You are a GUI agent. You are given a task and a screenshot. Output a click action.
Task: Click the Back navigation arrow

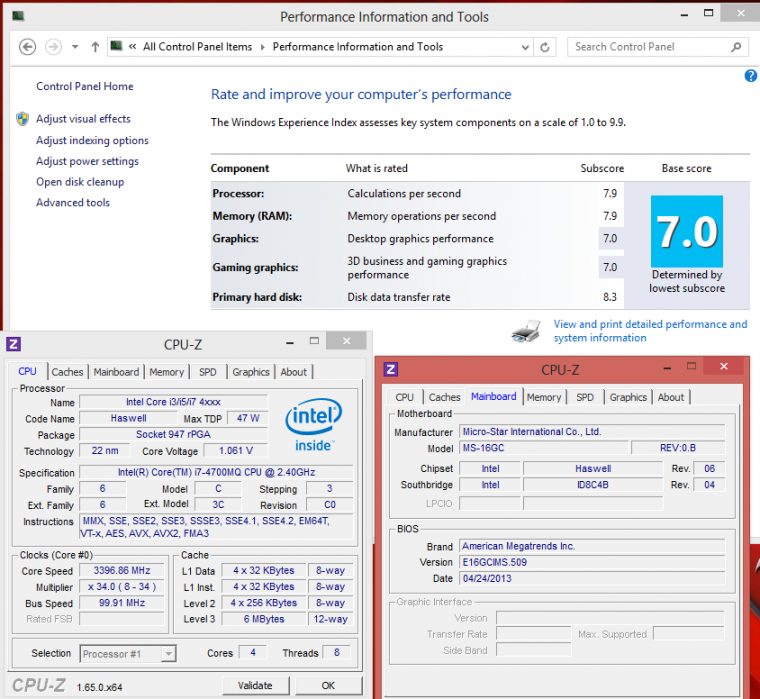click(x=28, y=47)
